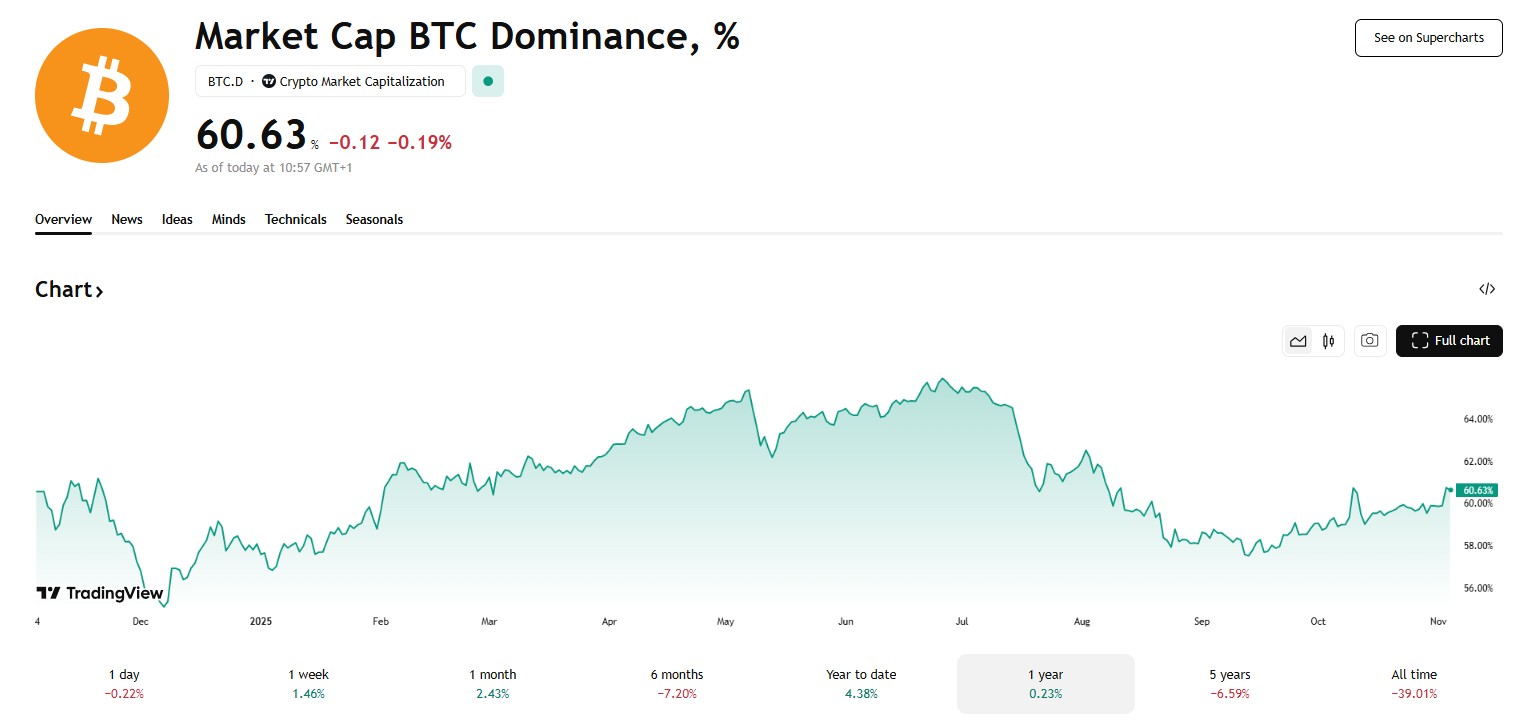Screen dimensions: 1525x724
Task: Click the TradingView logo on chart
Action: click(x=99, y=593)
